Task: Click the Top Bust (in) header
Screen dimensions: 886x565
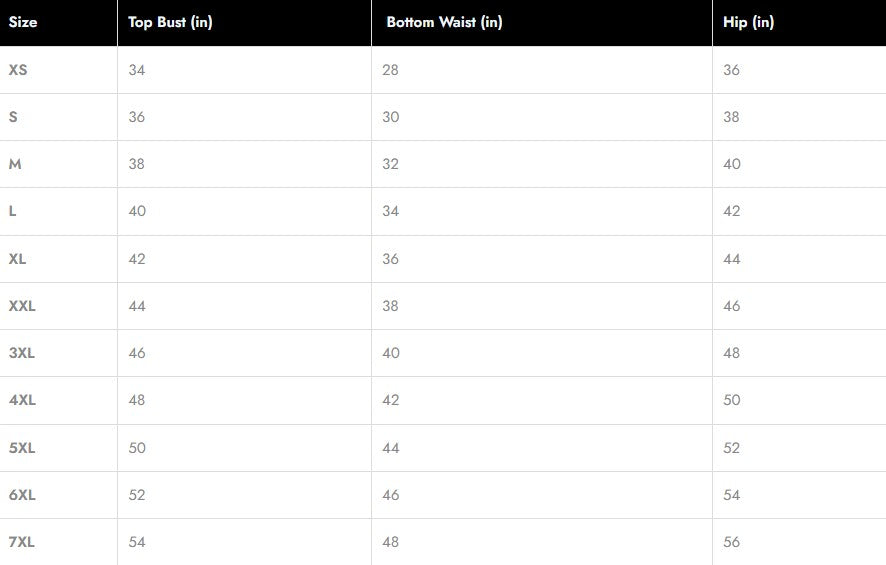Action: tap(170, 22)
